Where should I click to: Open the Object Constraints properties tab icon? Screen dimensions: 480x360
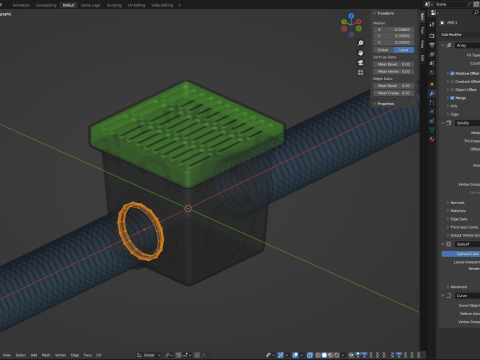[x=432, y=121]
